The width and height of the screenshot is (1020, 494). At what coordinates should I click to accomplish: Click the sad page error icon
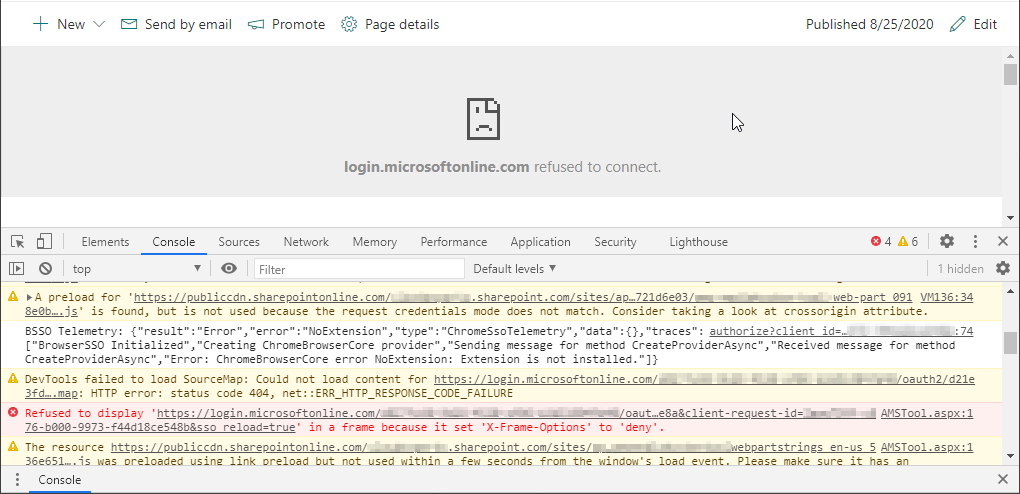pyautogui.click(x=484, y=119)
